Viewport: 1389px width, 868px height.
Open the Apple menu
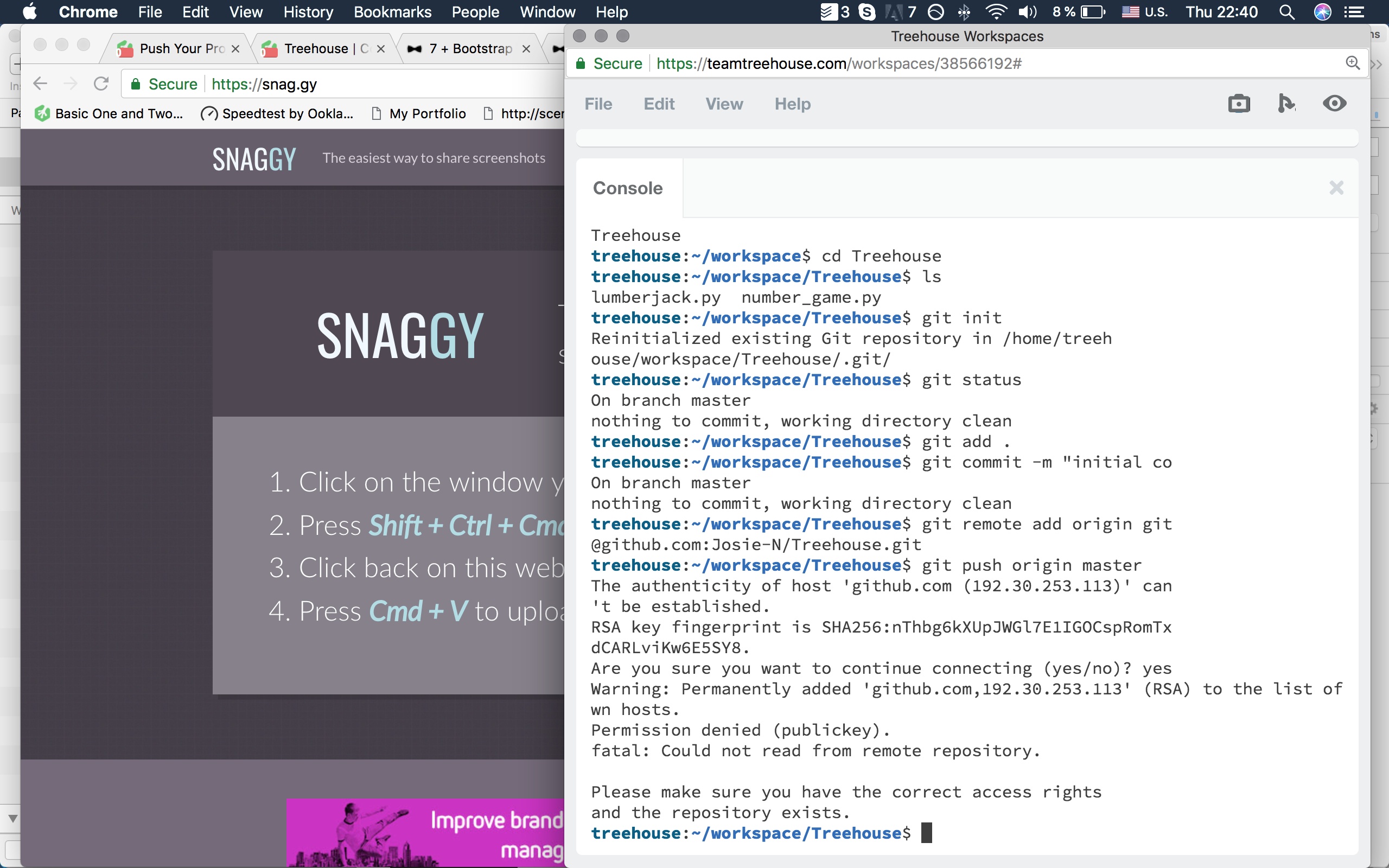pos(30,11)
